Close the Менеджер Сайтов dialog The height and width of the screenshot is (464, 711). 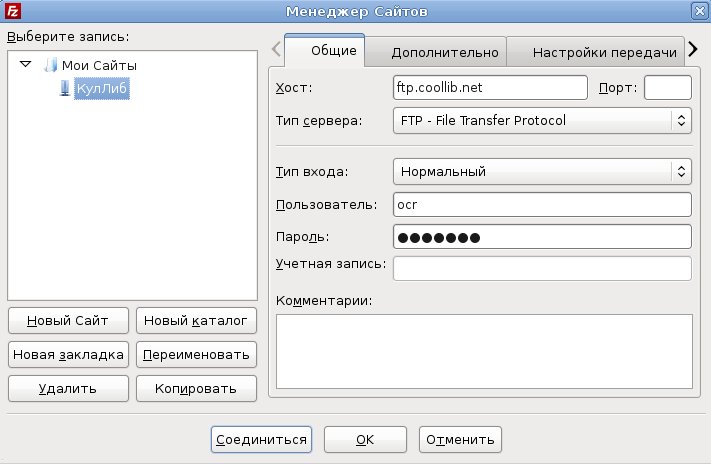[x=698, y=10]
